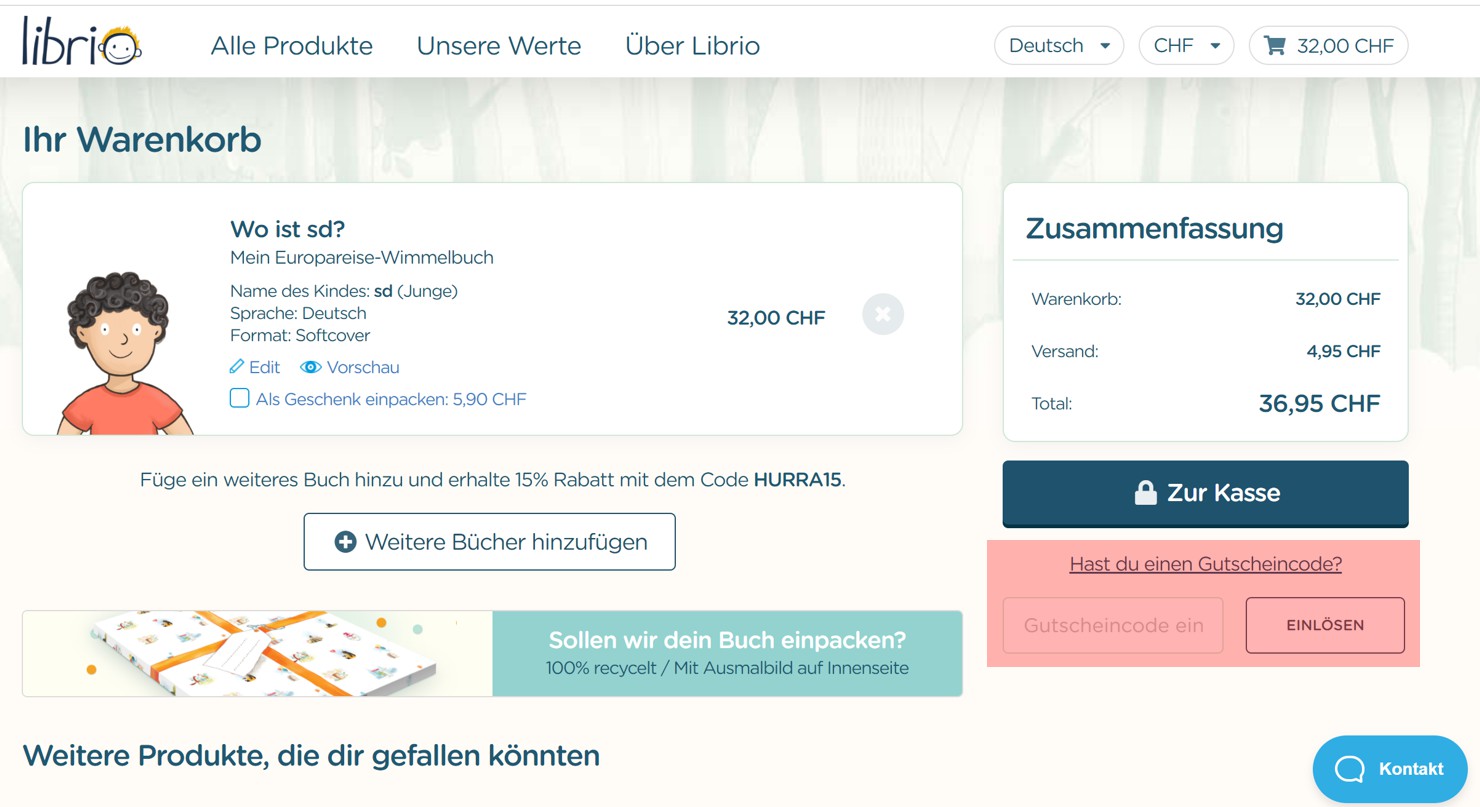Screen dimensions: 1480x807
Task: Open the shopping cart showing 32,00 CHF
Action: point(1328,46)
